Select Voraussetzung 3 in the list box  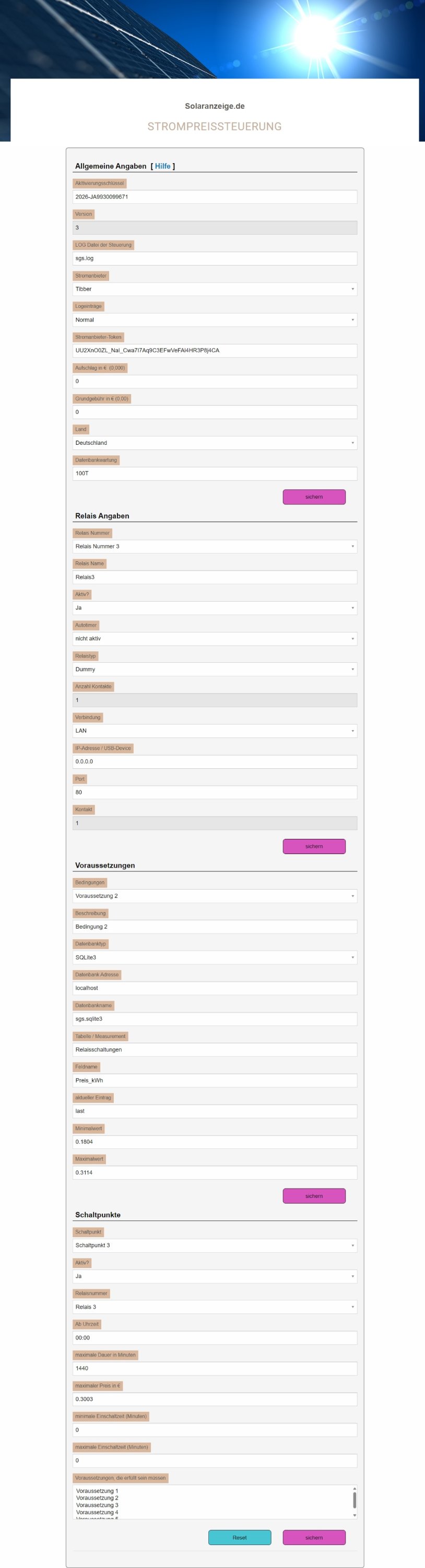tap(97, 1505)
